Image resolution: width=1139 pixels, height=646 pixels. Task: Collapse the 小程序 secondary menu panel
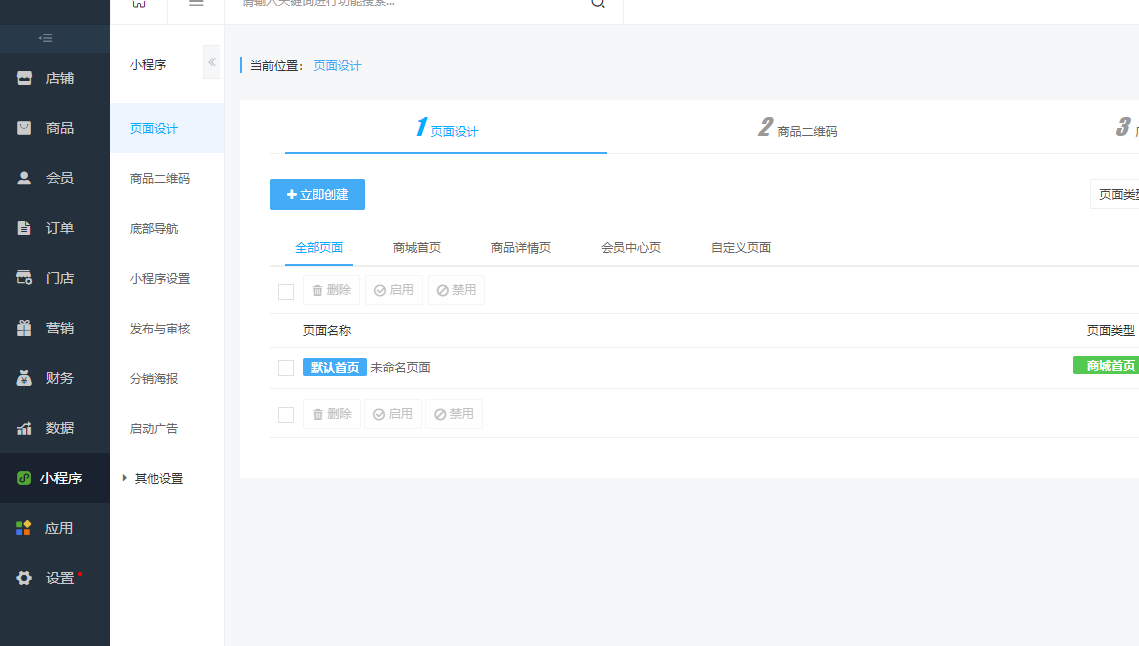click(211, 62)
